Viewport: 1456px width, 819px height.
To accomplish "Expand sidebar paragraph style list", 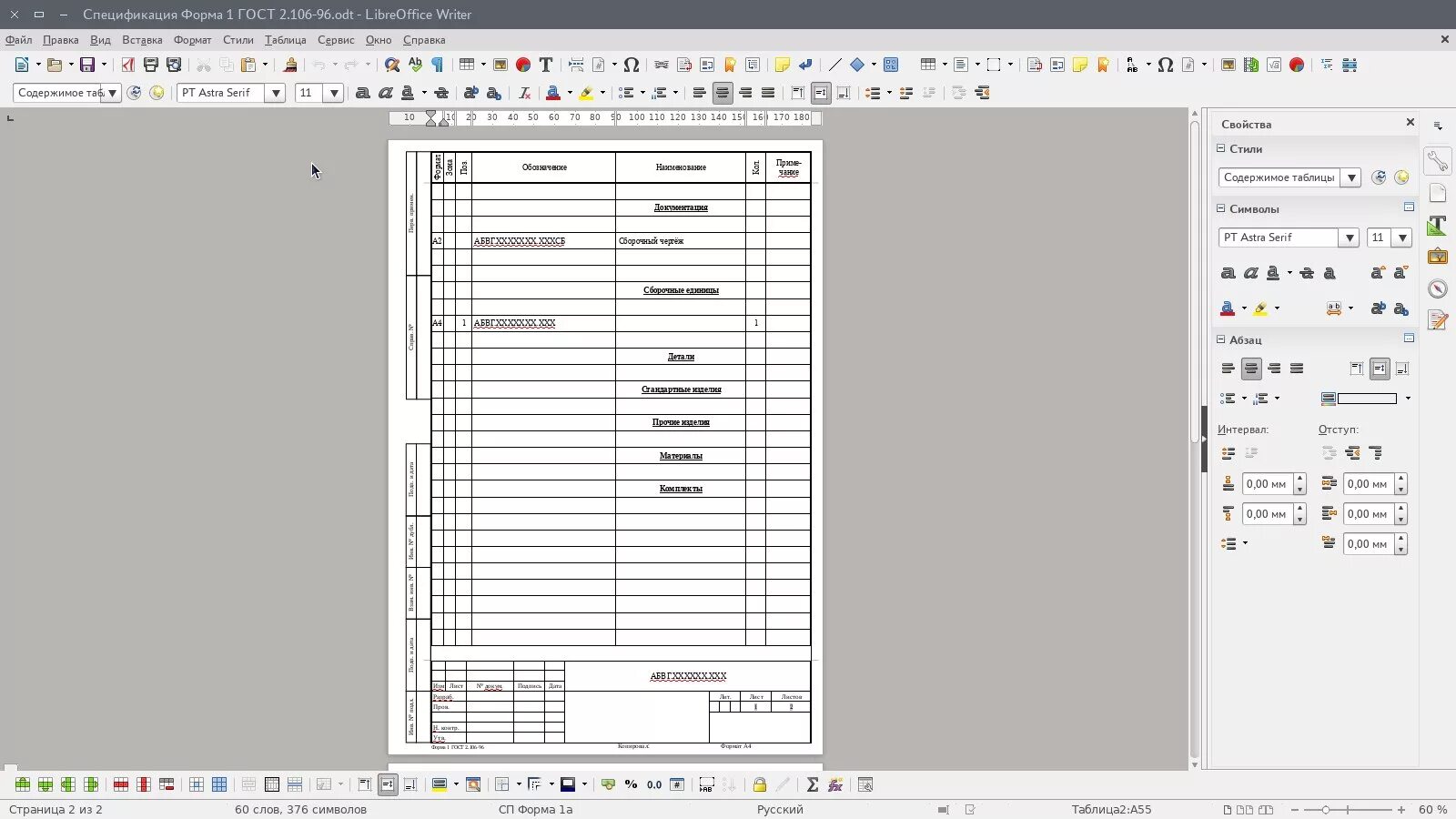I will tap(1351, 177).
